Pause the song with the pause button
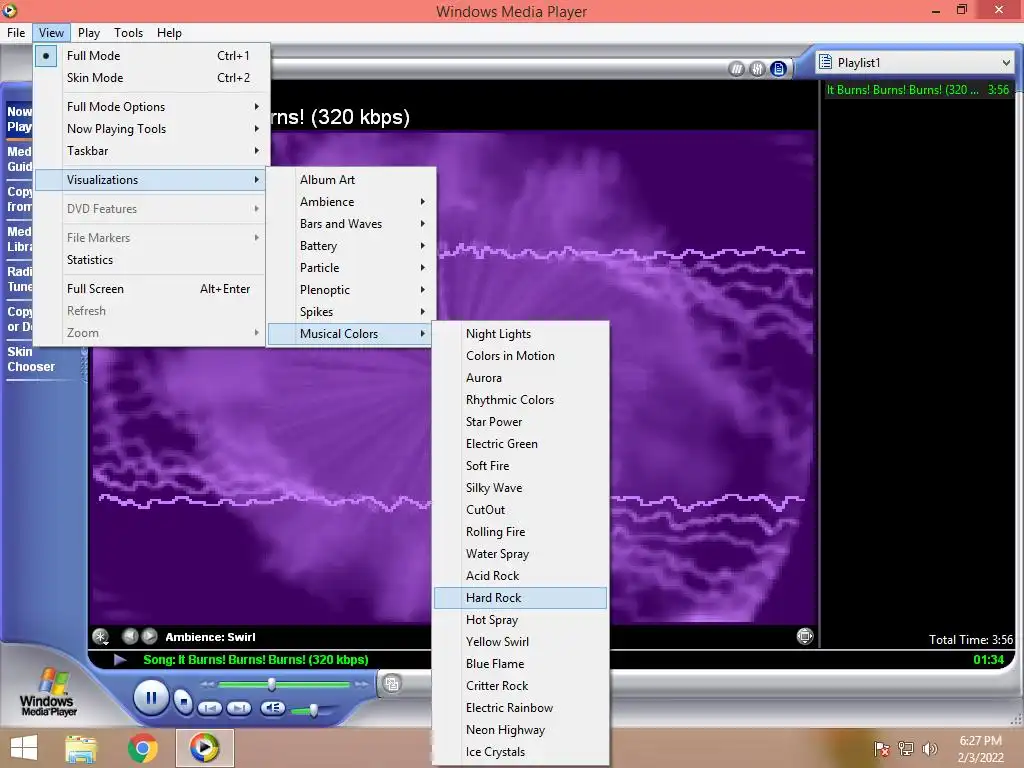This screenshot has height=768, width=1024. point(151,698)
